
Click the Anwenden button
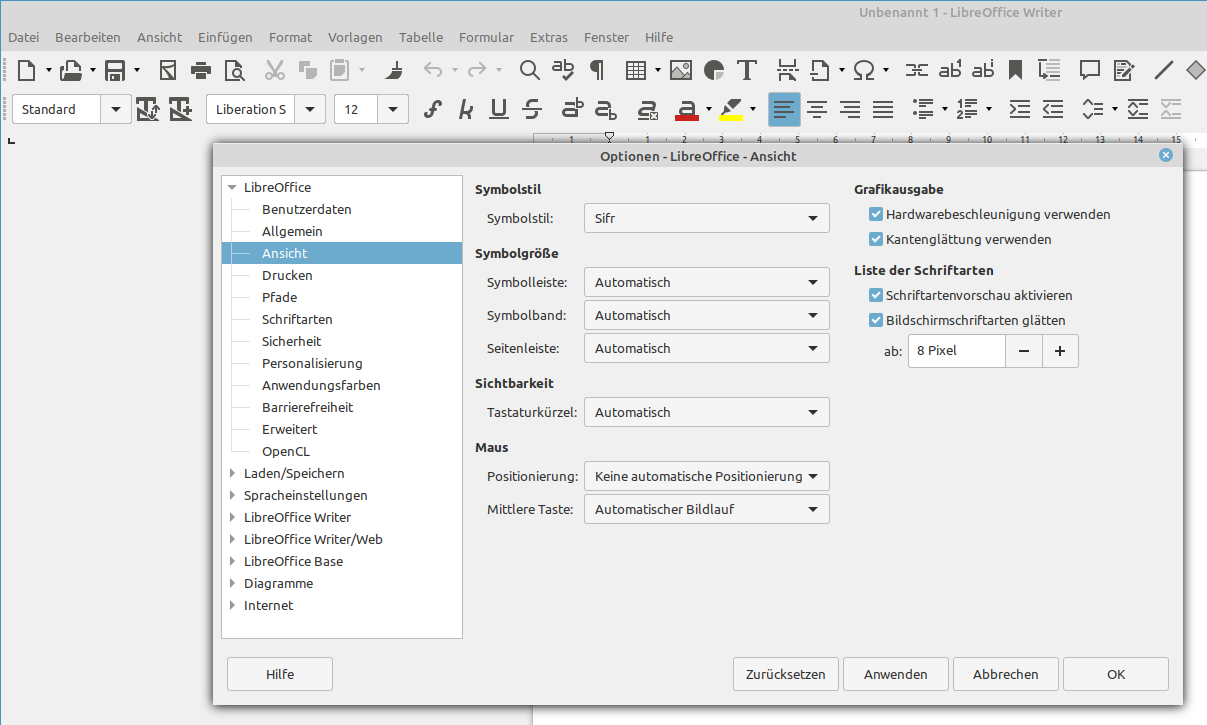(896, 674)
